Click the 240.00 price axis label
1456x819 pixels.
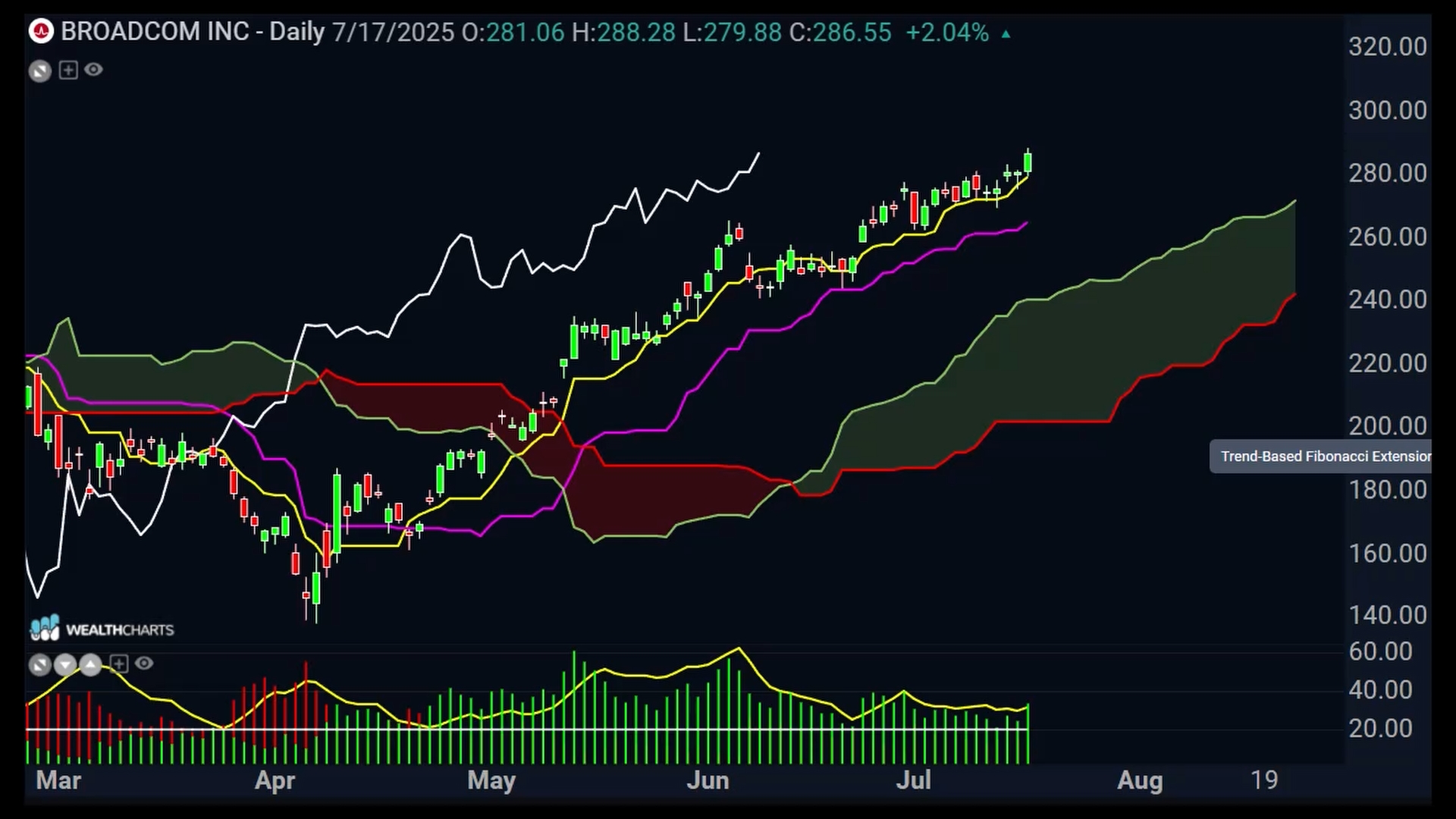pos(1388,300)
